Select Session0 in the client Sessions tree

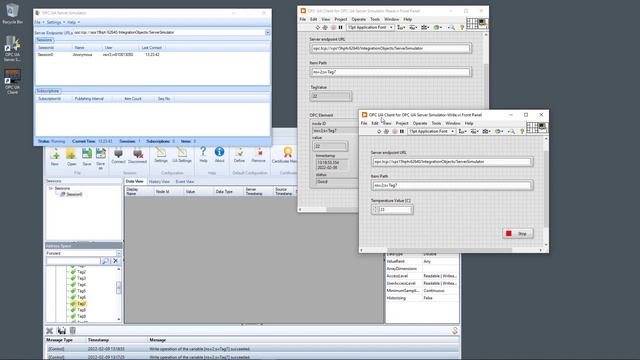pos(74,194)
